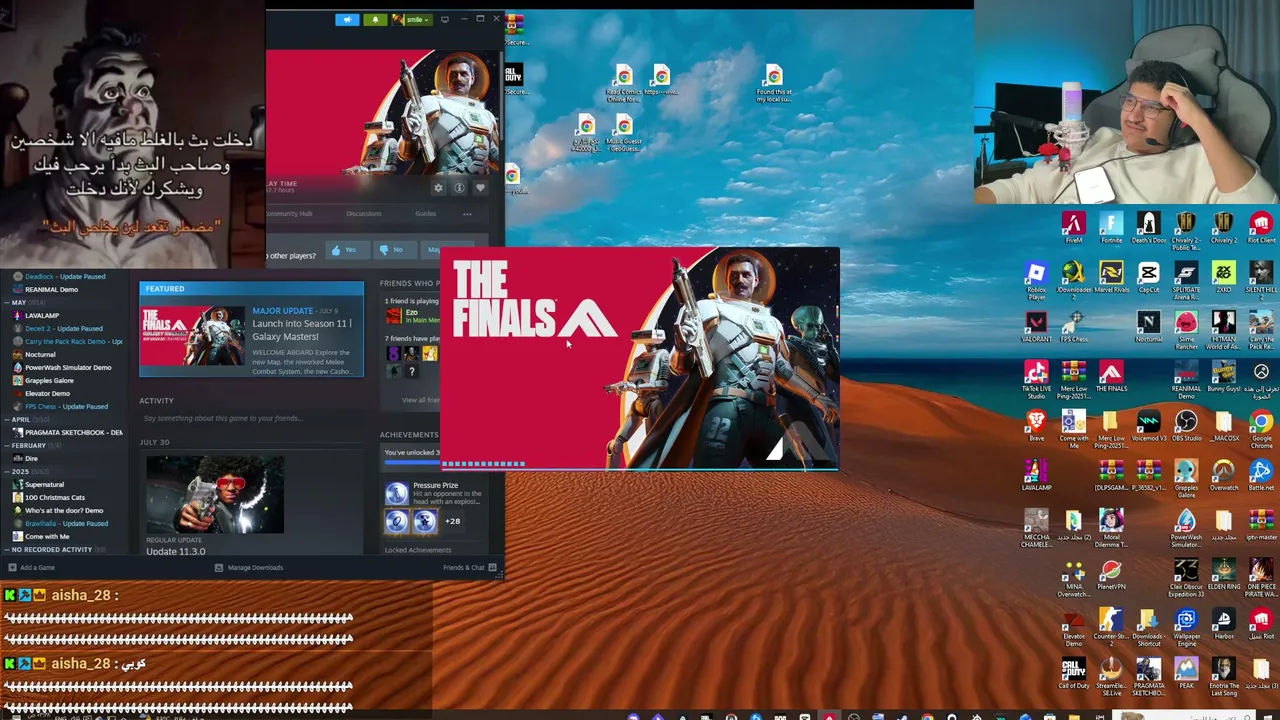Click the Pressure Prize achievement icon
Image resolution: width=1280 pixels, height=720 pixels.
[397, 493]
